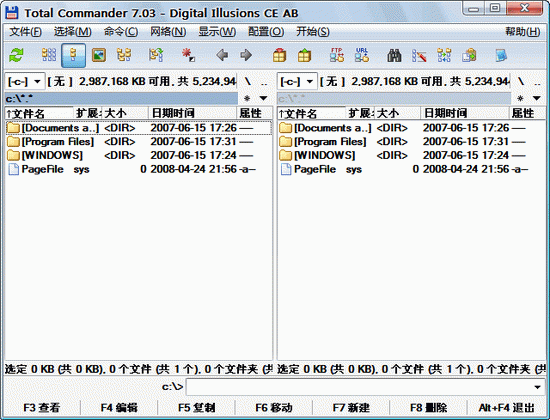This screenshot has width=550, height=420.
Task: Click the blue notepad icon in the toolbar
Action: coord(501,55)
